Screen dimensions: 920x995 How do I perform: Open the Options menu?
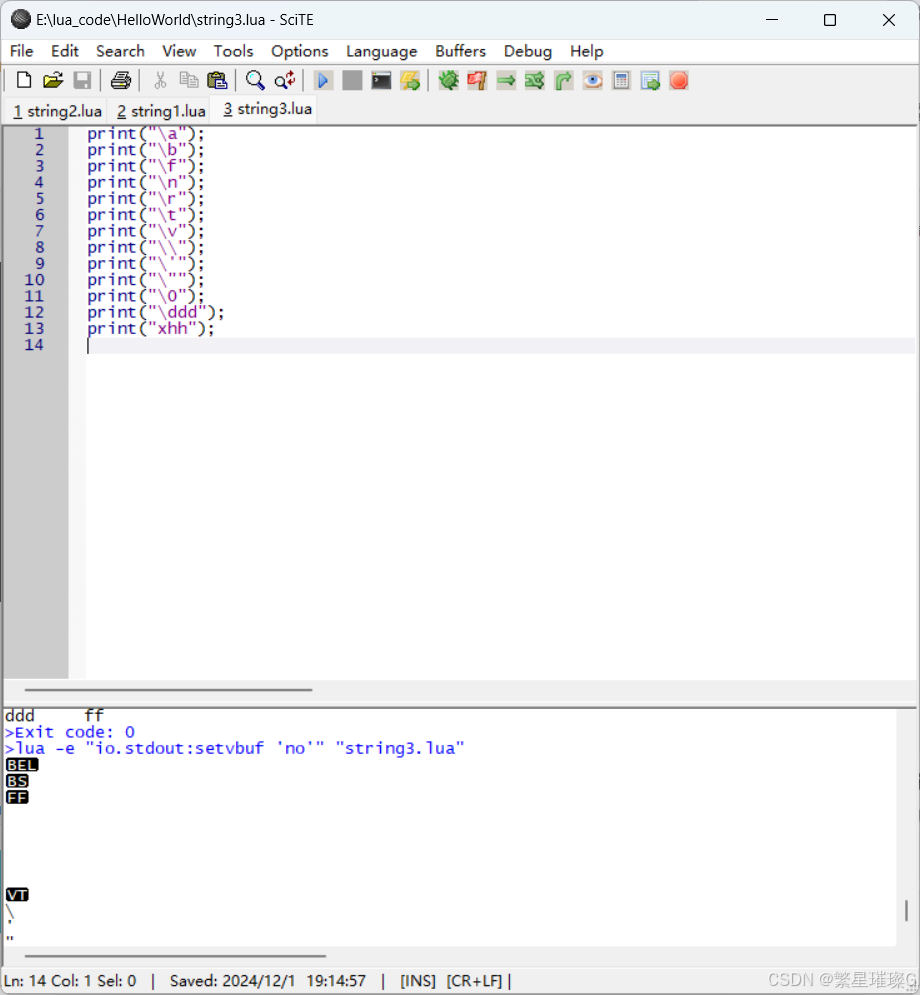(299, 51)
